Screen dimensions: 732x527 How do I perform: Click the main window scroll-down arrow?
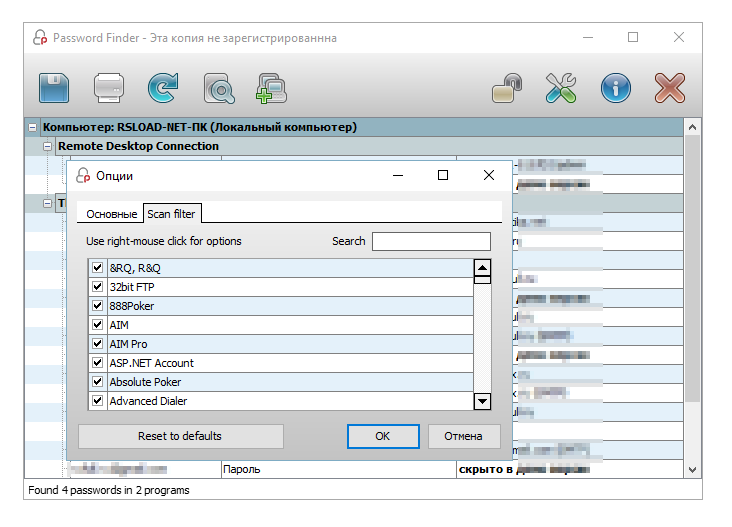point(692,470)
